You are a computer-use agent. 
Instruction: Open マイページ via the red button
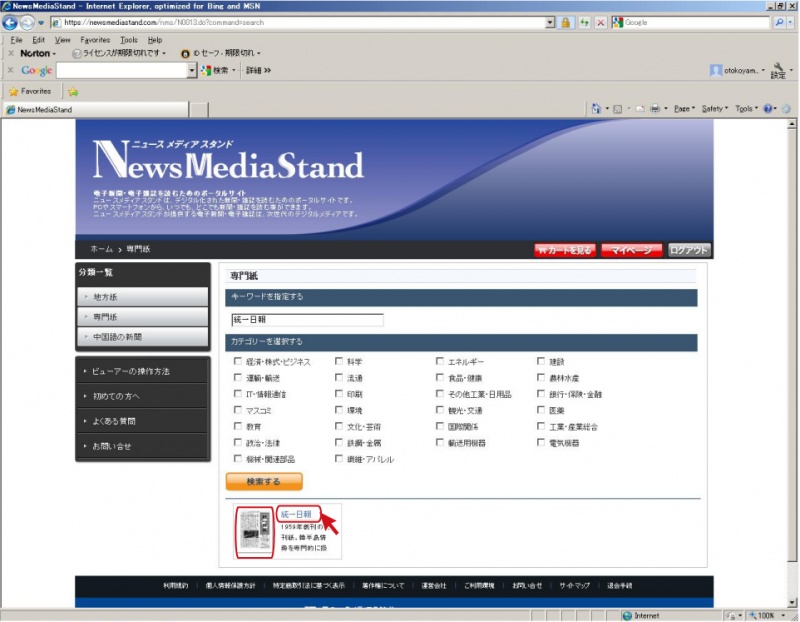pyautogui.click(x=632, y=250)
